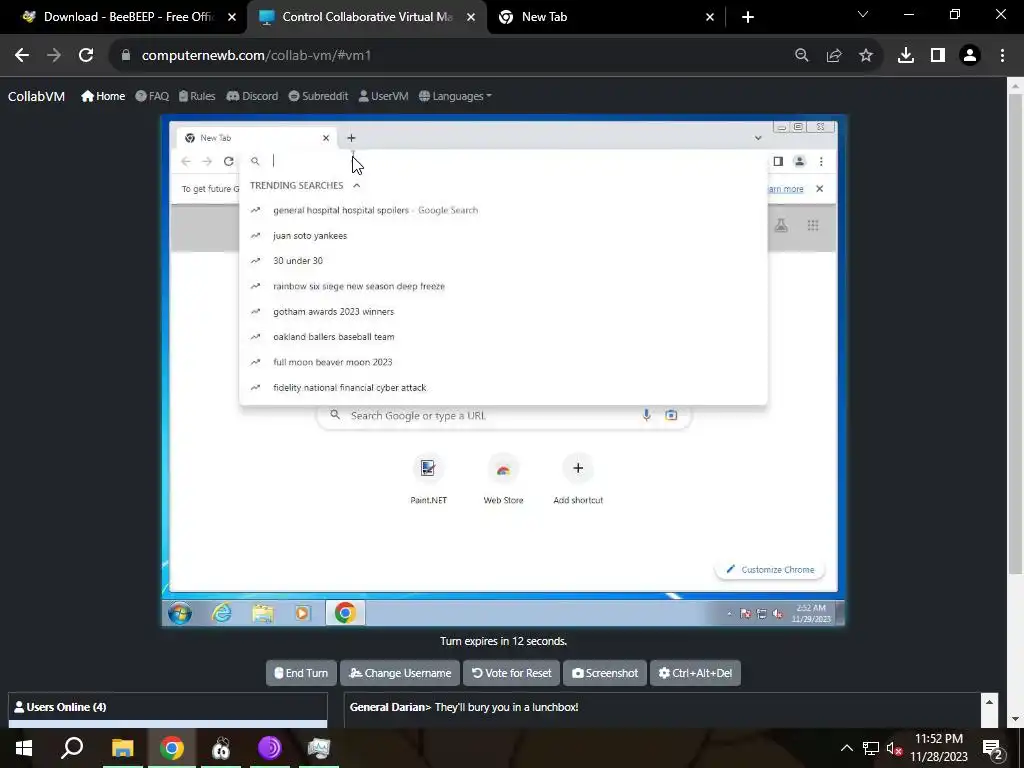Screen dimensions: 1024x768
Task: Select the '30 under 30' suggestion
Action: point(503,261)
